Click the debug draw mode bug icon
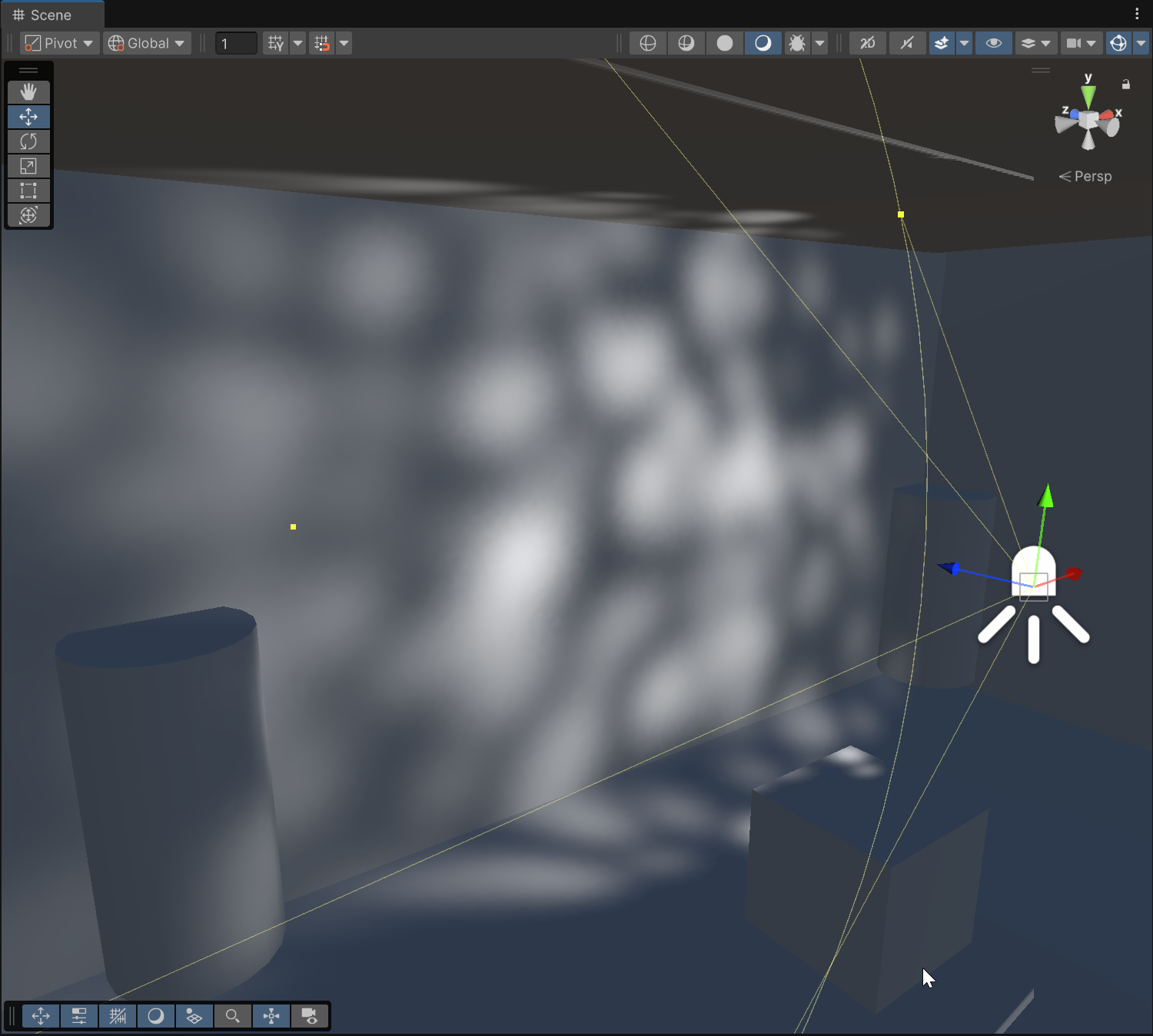Image resolution: width=1153 pixels, height=1036 pixels. (x=797, y=43)
